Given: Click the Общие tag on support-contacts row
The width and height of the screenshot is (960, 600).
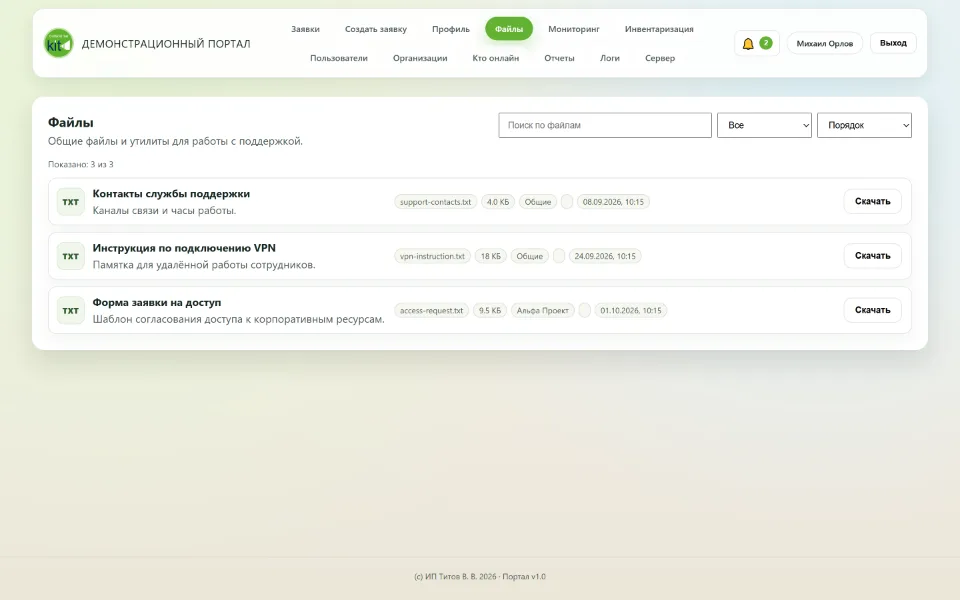Looking at the screenshot, I should pyautogui.click(x=538, y=202).
